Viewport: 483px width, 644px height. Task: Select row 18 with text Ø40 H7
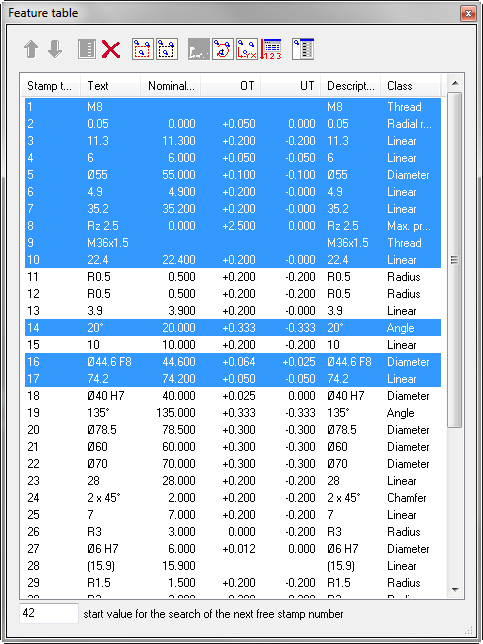[x=233, y=396]
